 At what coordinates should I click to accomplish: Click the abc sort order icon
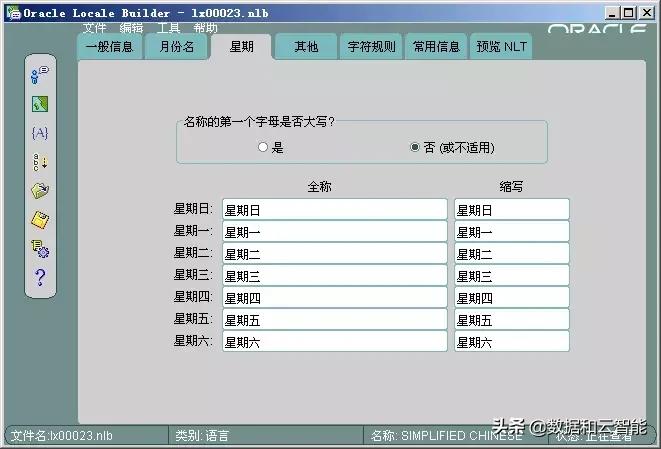[x=40, y=162]
